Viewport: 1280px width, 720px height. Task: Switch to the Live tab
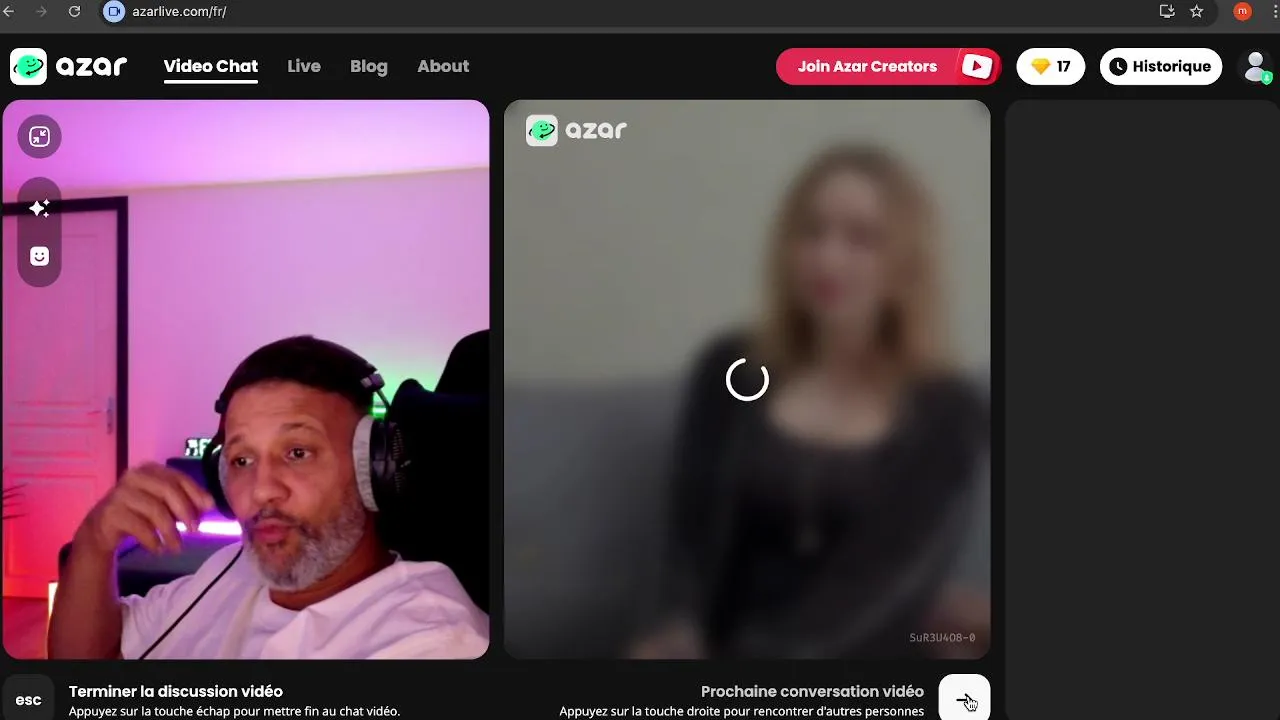coord(304,66)
